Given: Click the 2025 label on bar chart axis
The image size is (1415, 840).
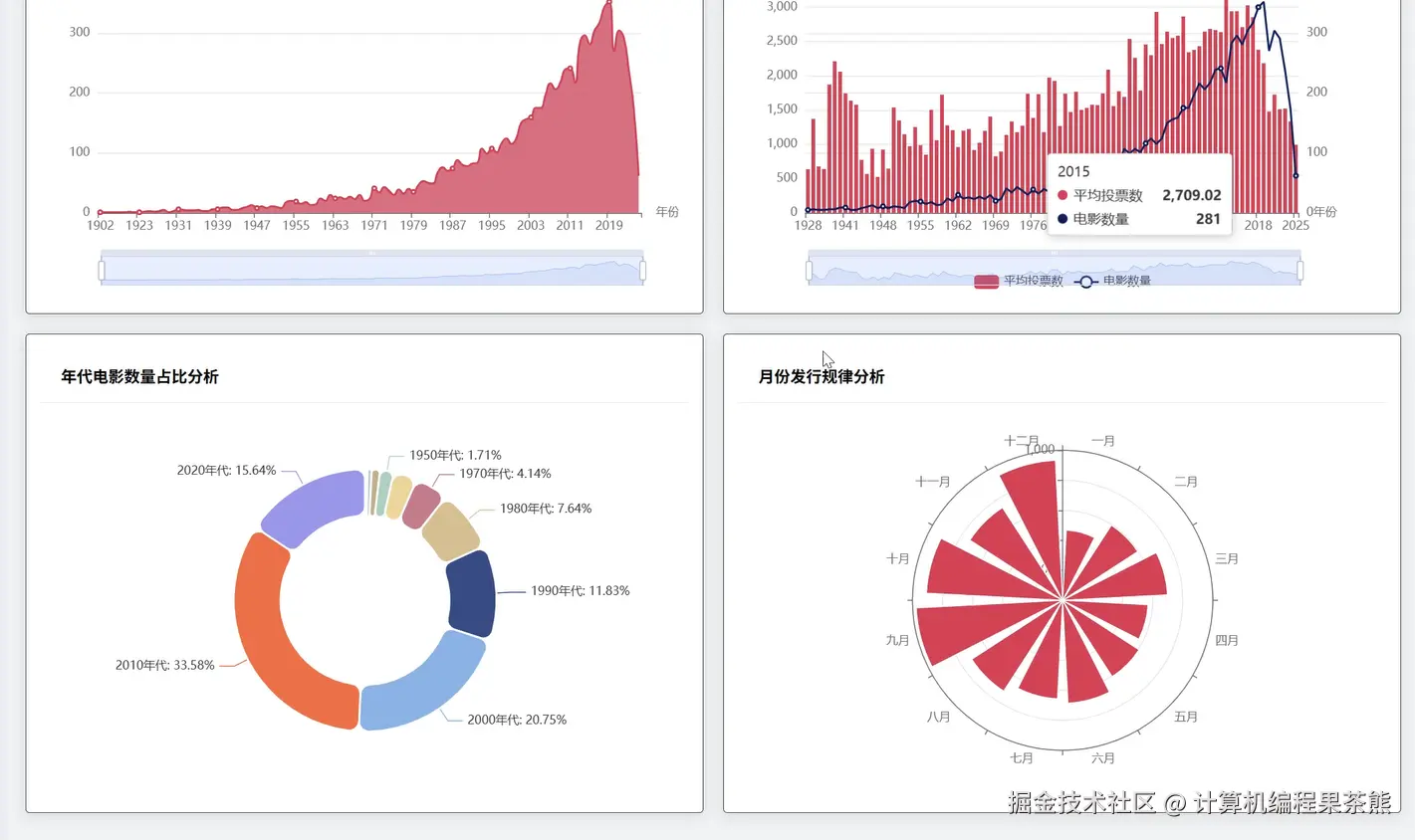Looking at the screenshot, I should tap(1296, 225).
